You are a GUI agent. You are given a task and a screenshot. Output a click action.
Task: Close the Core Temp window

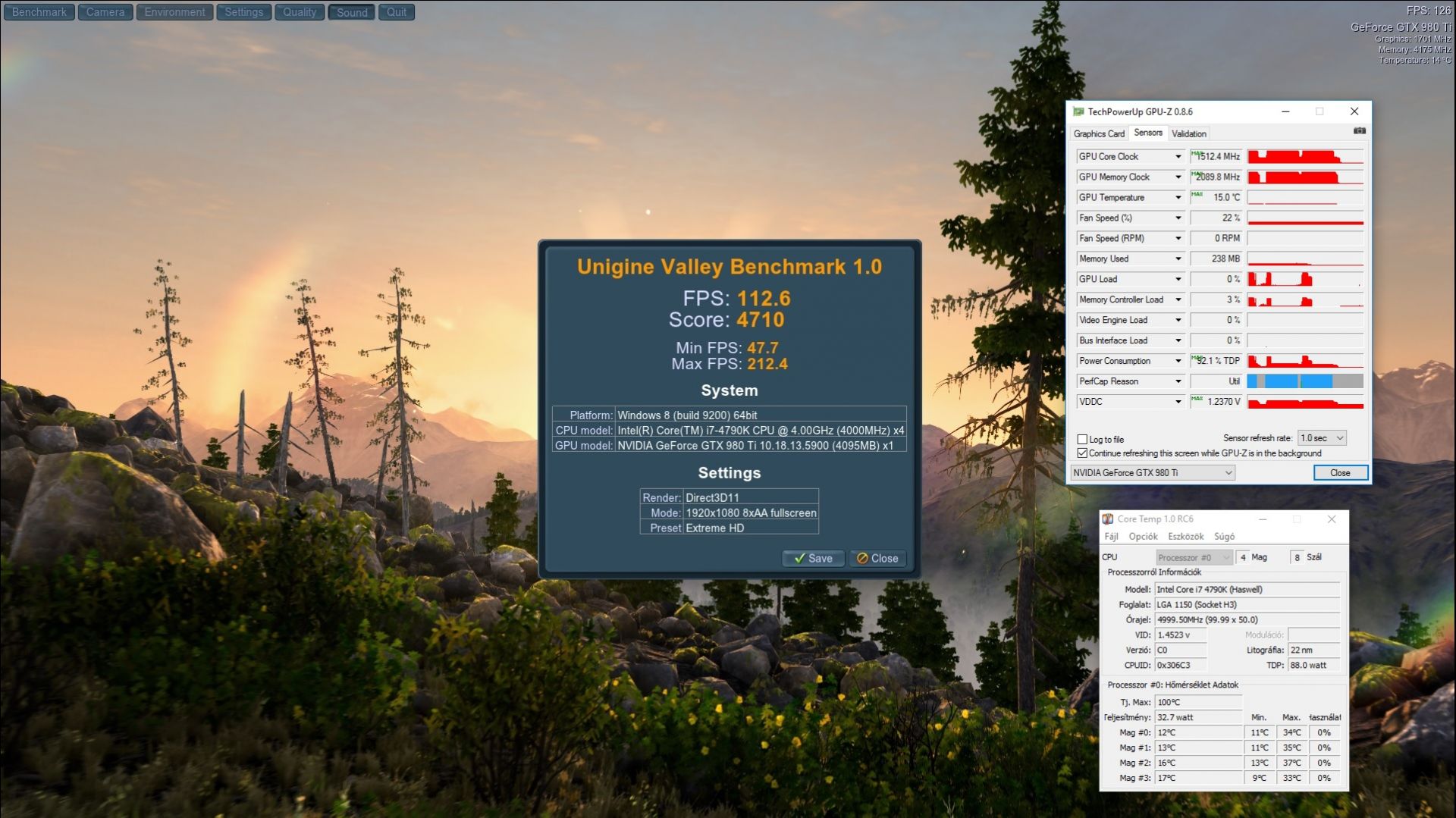(x=1332, y=519)
